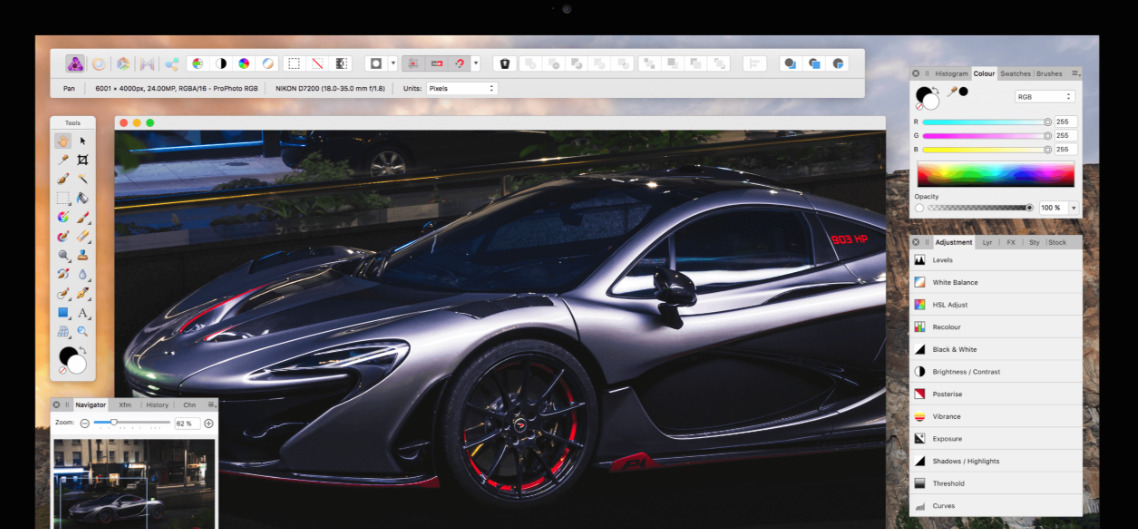Open the Colour panel options menu
This screenshot has height=529, width=1138.
pyautogui.click(x=1076, y=73)
